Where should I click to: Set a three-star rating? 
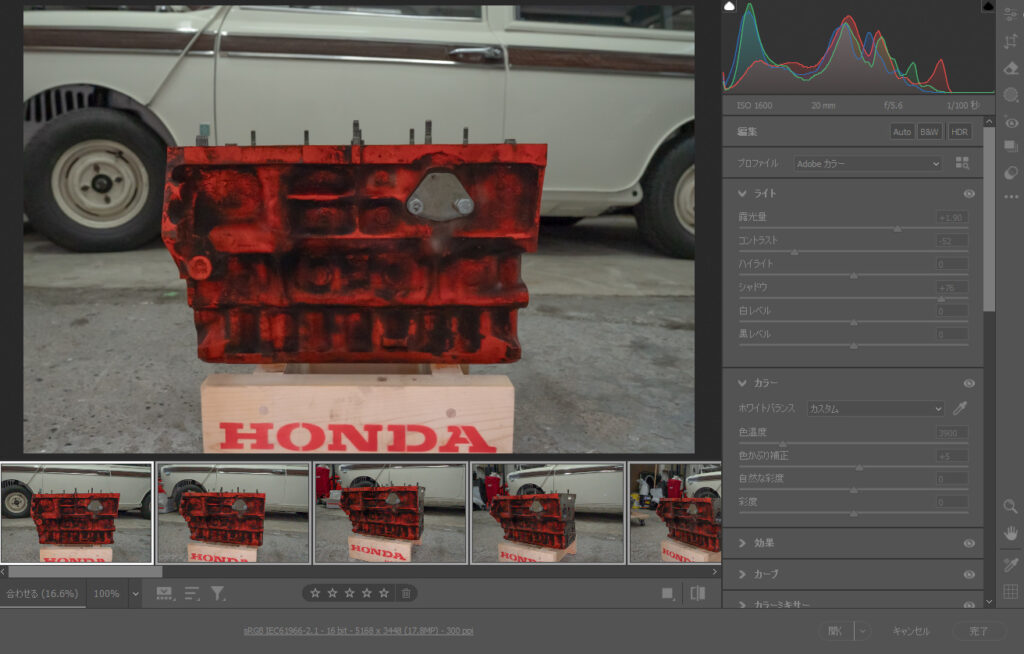click(349, 593)
